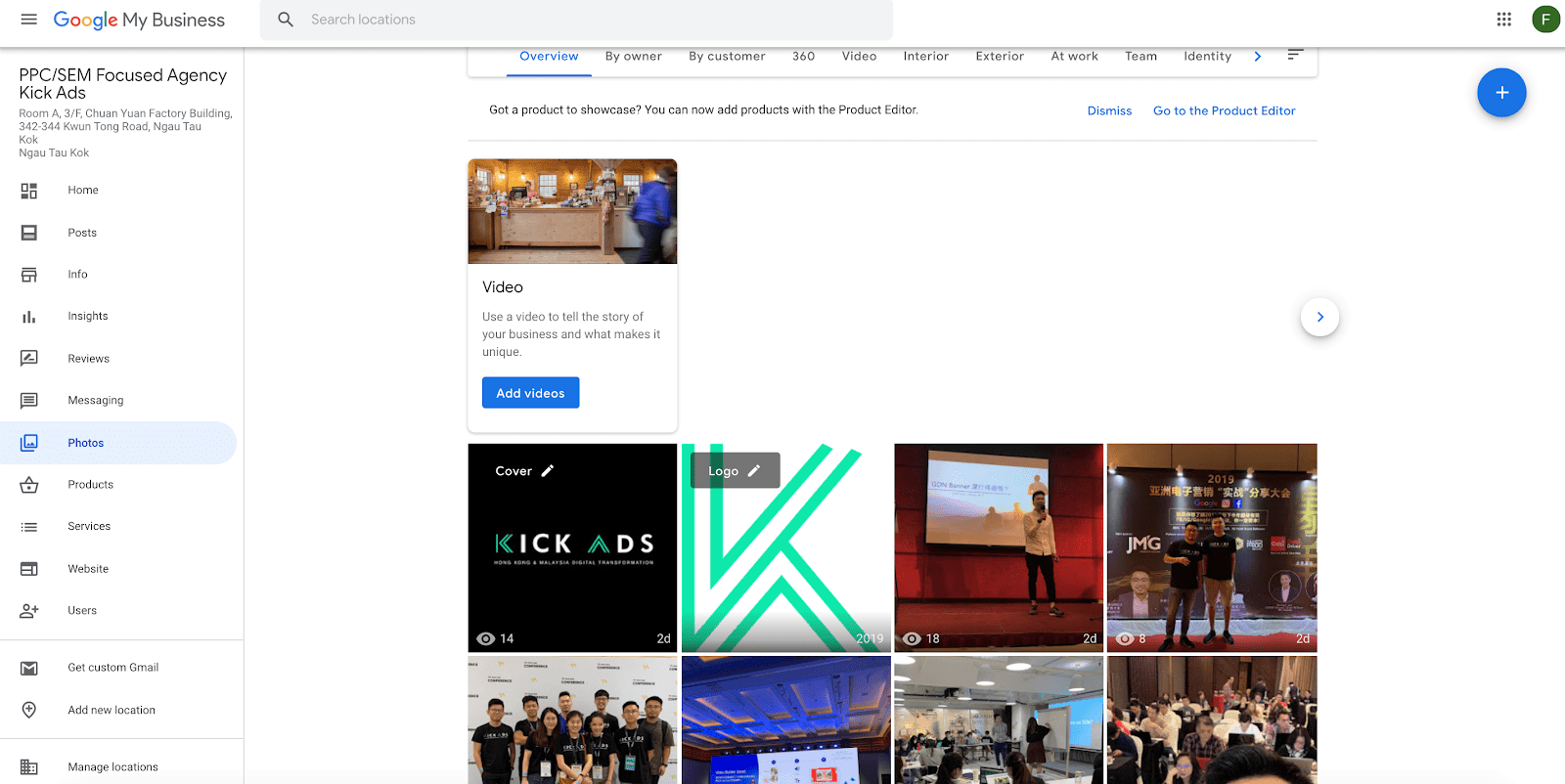Screen dimensions: 1565x784
Task: Open the hamburger main menu
Action: (x=29, y=20)
